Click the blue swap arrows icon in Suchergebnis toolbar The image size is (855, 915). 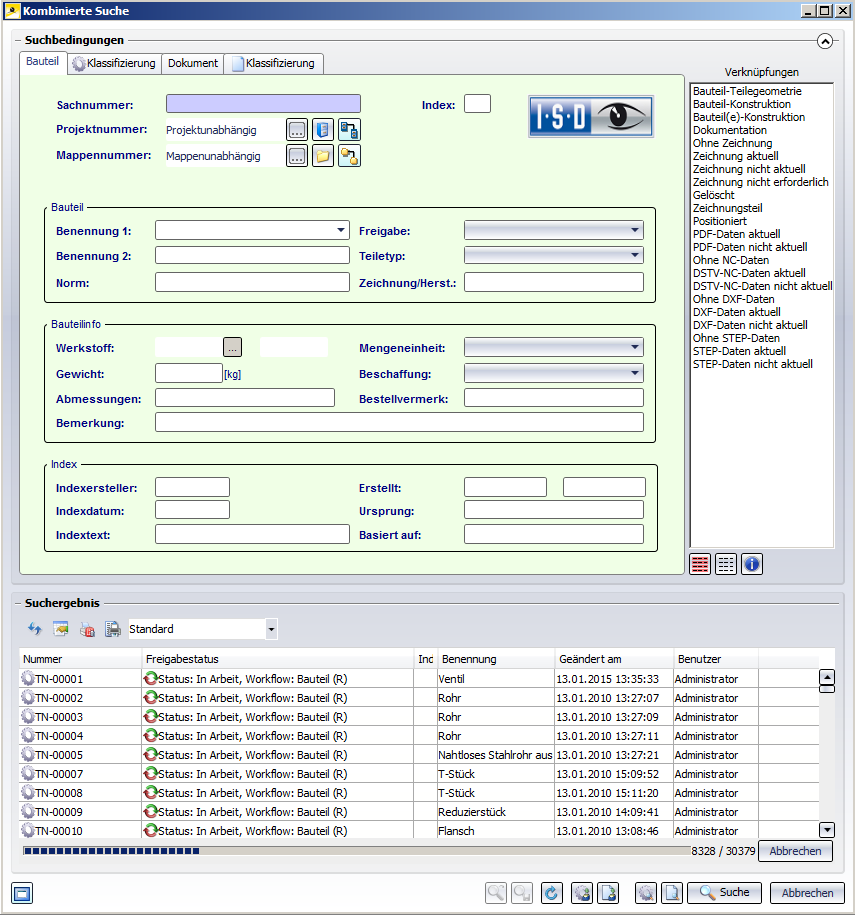coord(35,629)
